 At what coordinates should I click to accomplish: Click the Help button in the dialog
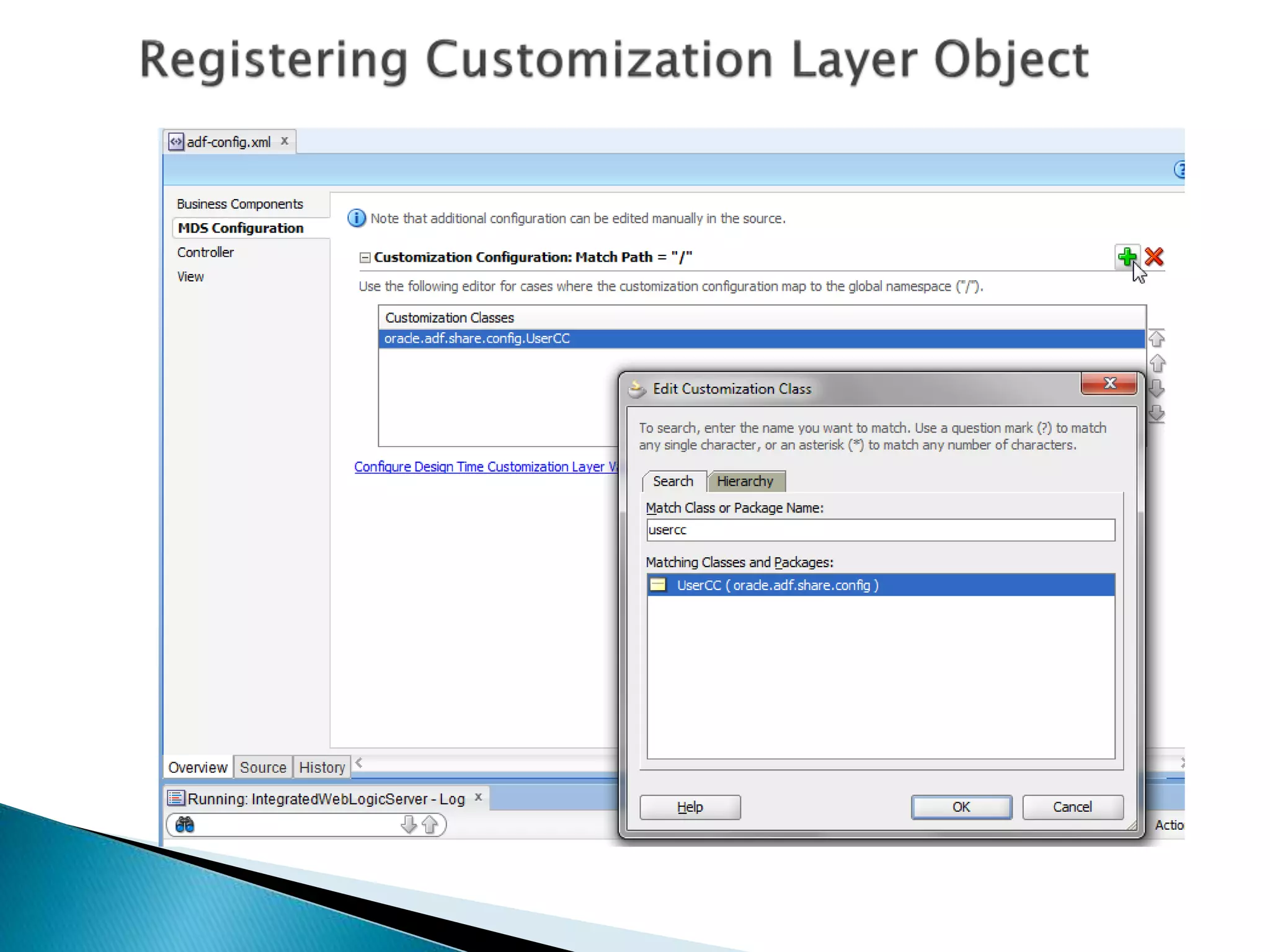click(690, 807)
